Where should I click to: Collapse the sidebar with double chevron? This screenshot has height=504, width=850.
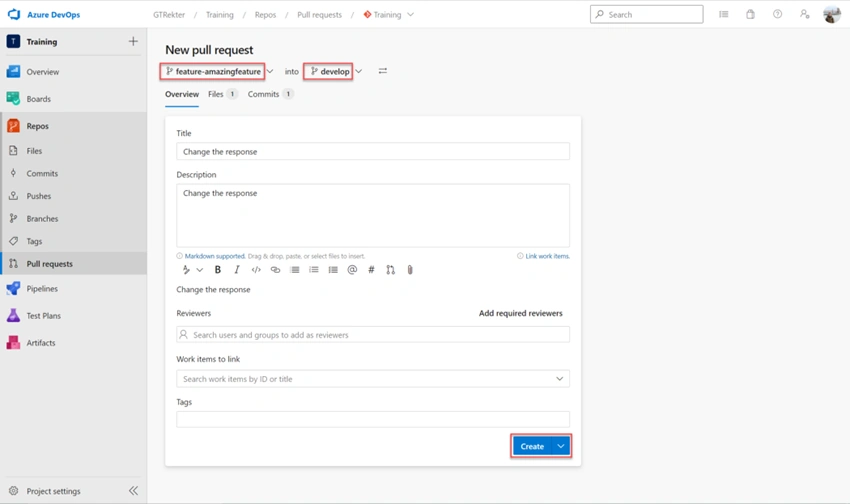coord(133,491)
